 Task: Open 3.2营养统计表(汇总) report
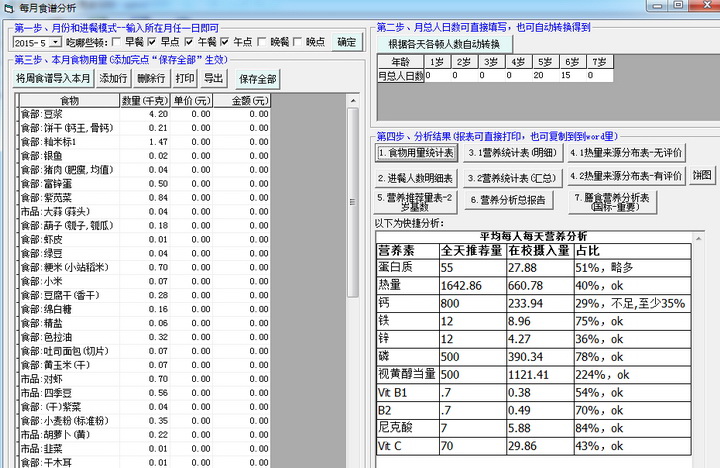coord(512,178)
